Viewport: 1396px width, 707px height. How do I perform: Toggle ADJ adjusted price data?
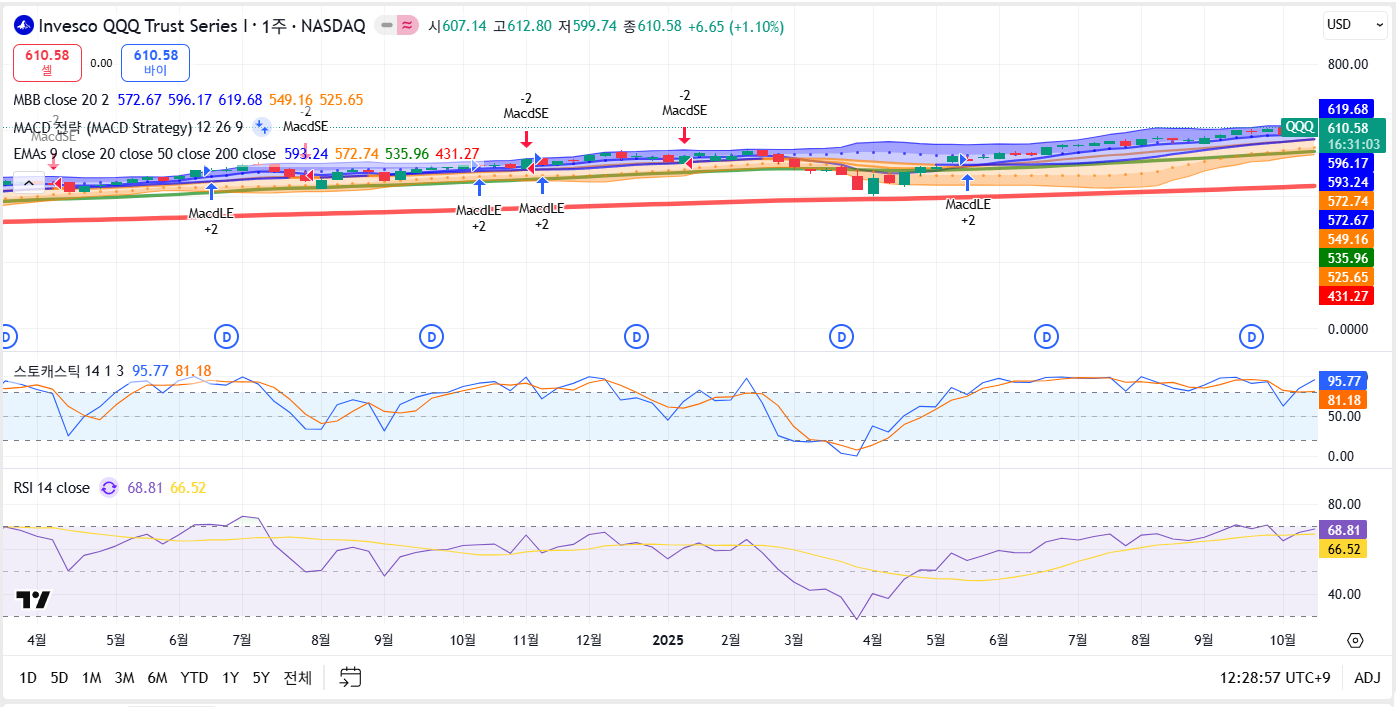coord(1367,677)
